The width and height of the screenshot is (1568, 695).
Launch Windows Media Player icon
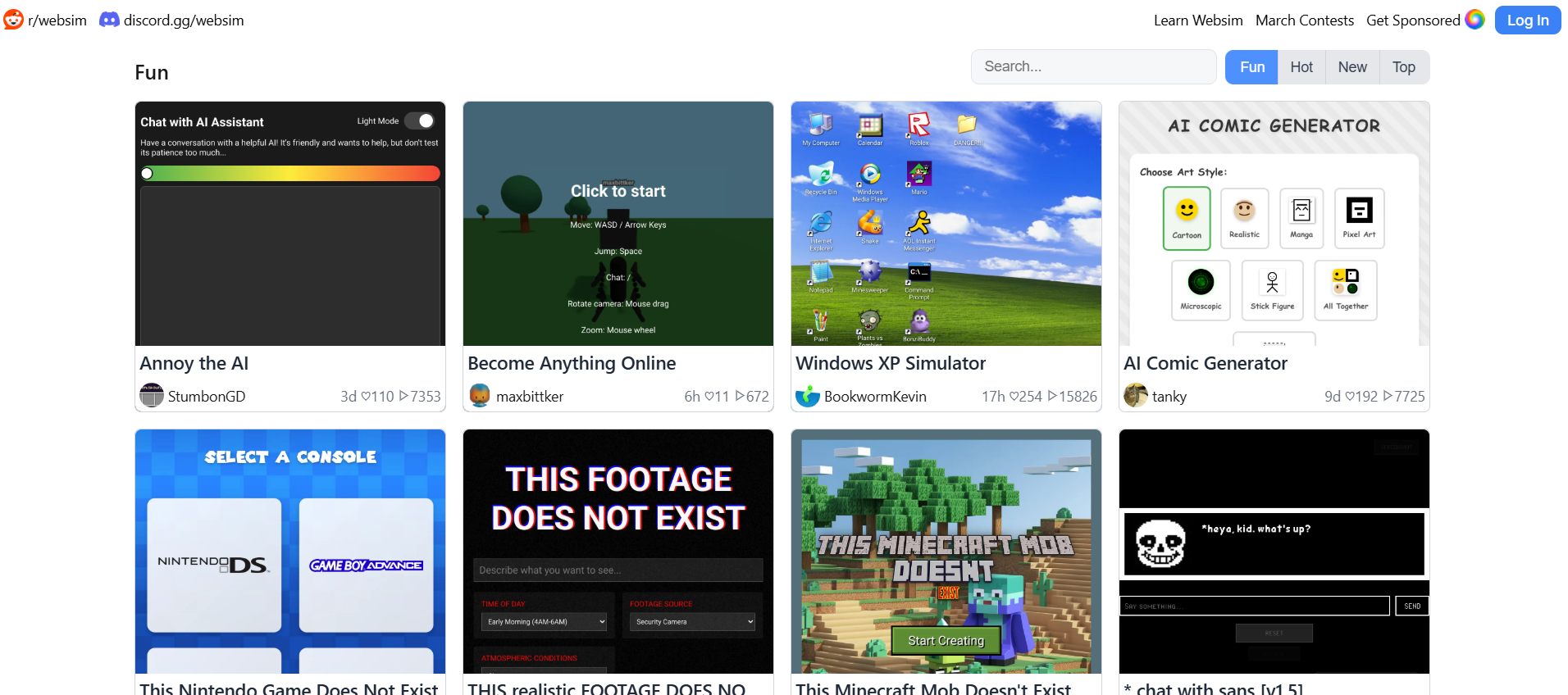[x=870, y=182]
